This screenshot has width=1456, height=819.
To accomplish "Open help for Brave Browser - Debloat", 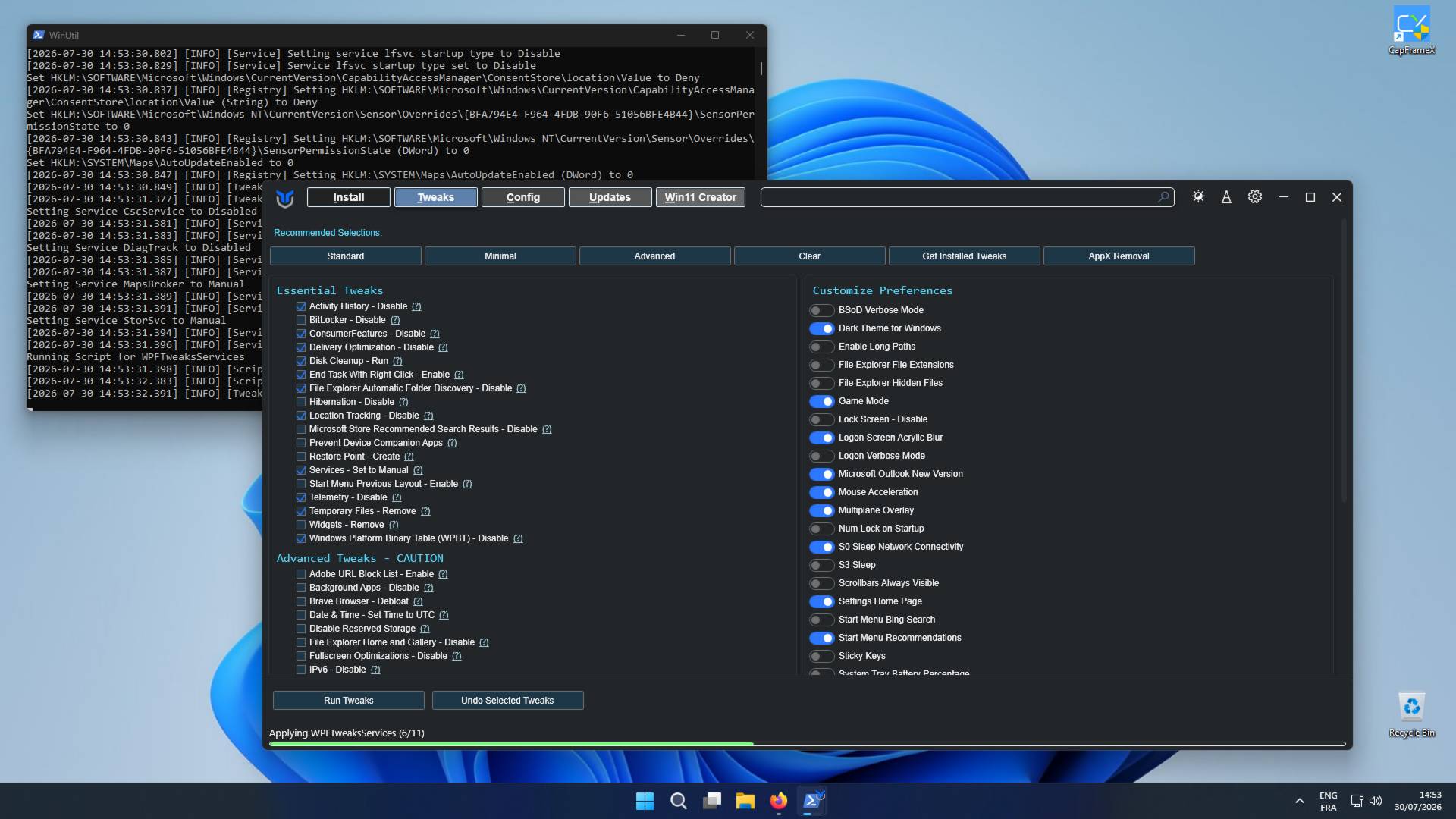I will pyautogui.click(x=418, y=601).
